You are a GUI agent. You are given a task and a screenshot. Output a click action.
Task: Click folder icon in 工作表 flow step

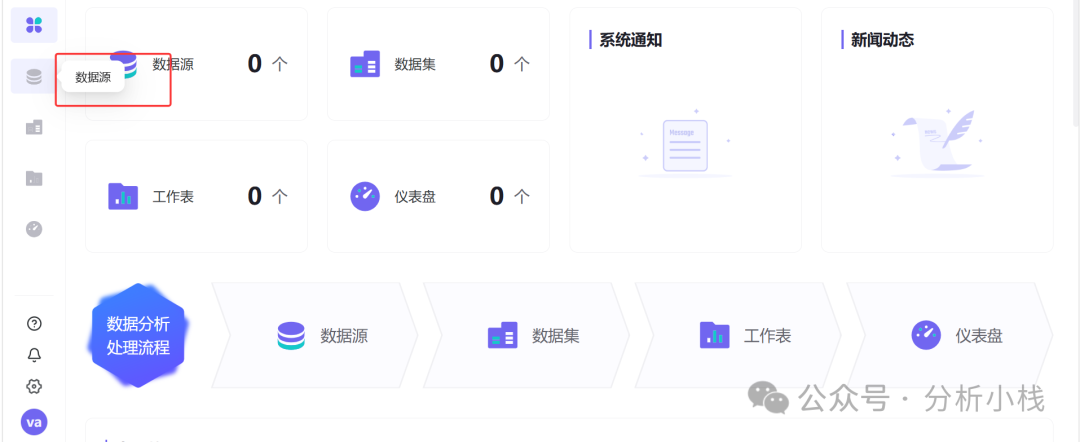714,335
